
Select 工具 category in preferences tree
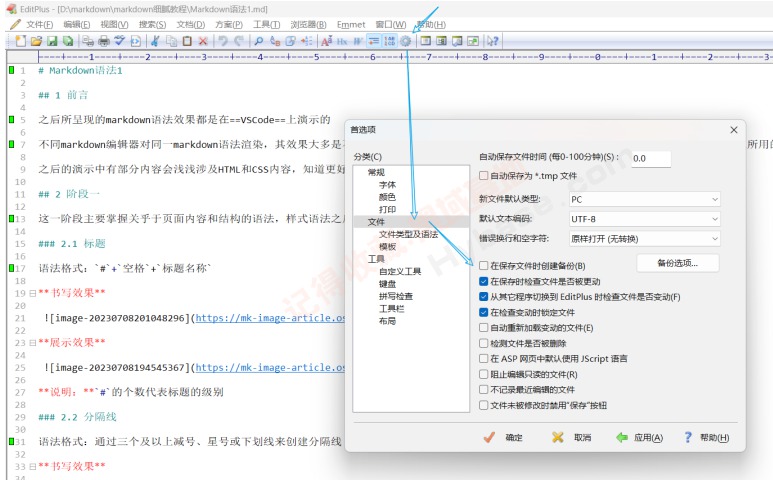(x=376, y=259)
